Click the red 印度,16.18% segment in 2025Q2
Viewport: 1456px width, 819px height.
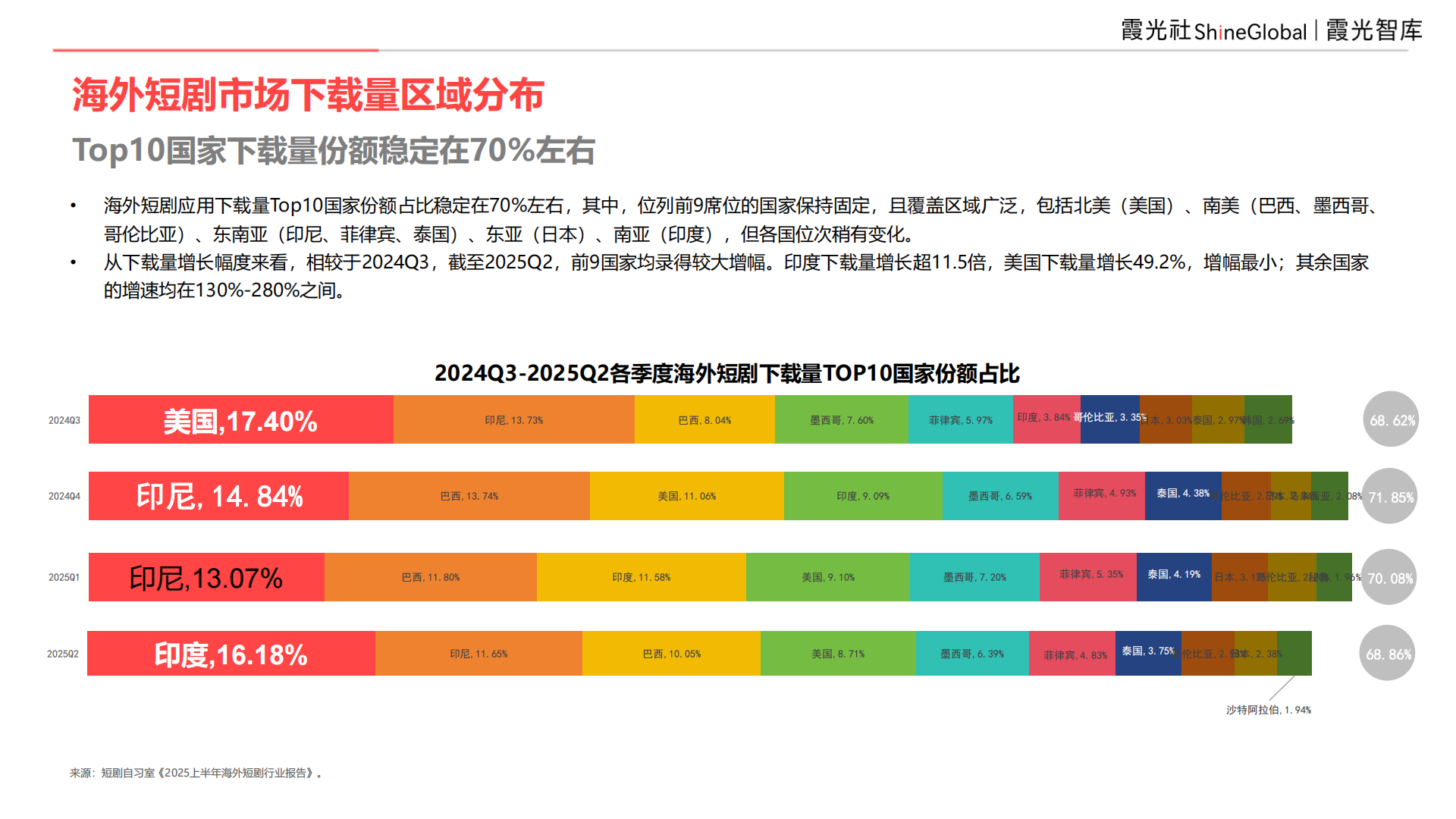231,652
